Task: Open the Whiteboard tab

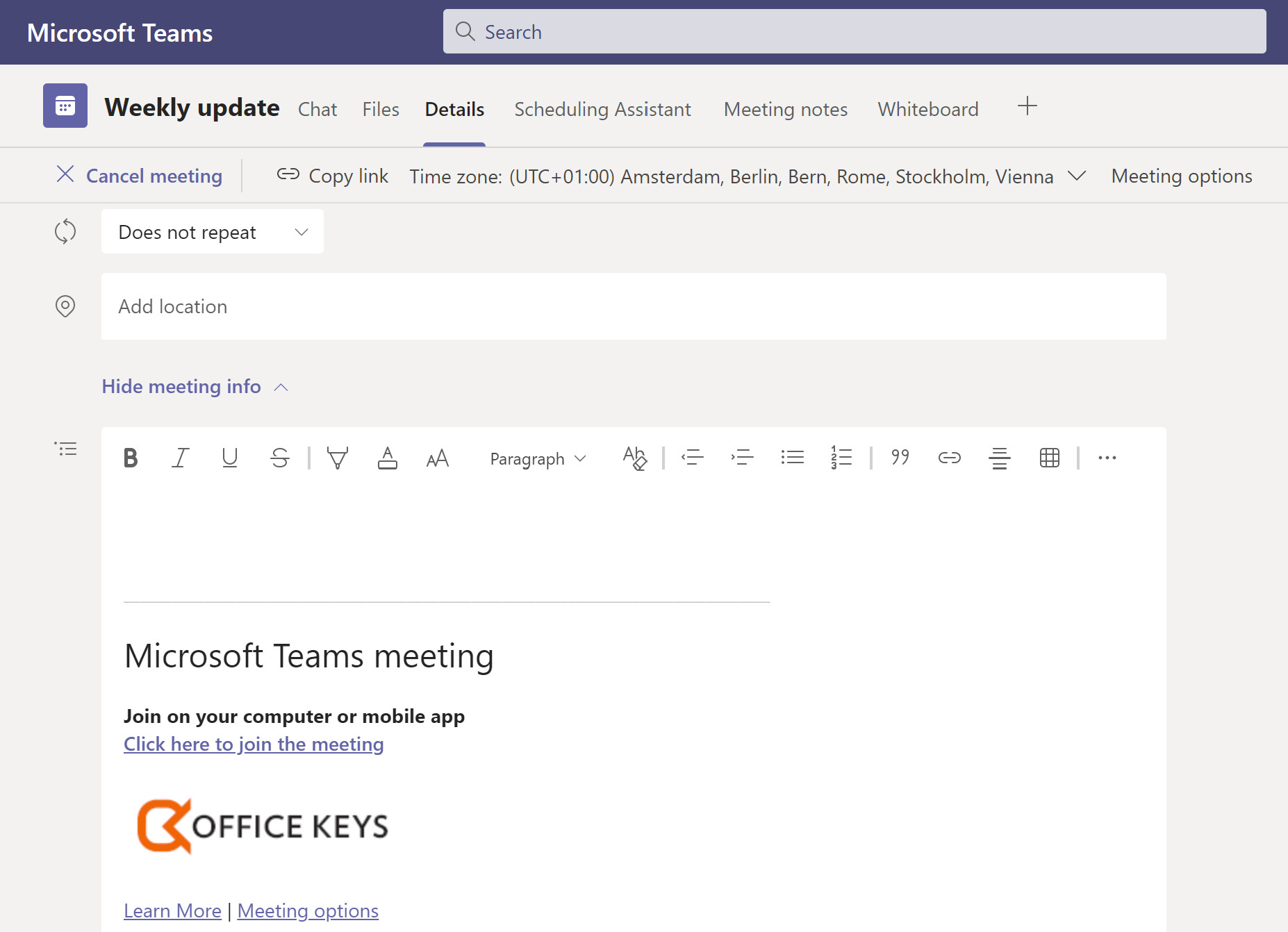Action: [928, 109]
